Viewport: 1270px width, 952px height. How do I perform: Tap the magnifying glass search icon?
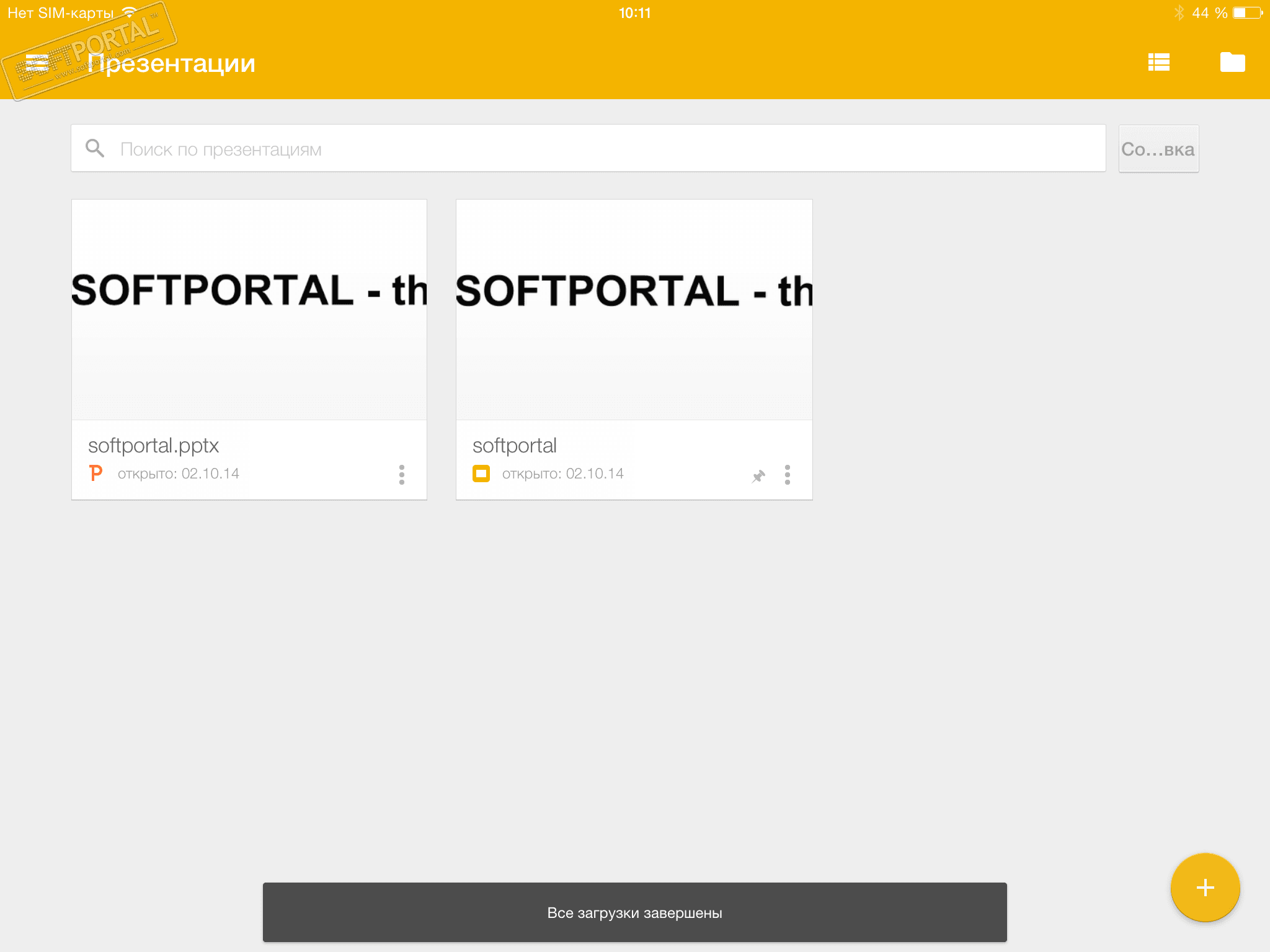tap(95, 148)
